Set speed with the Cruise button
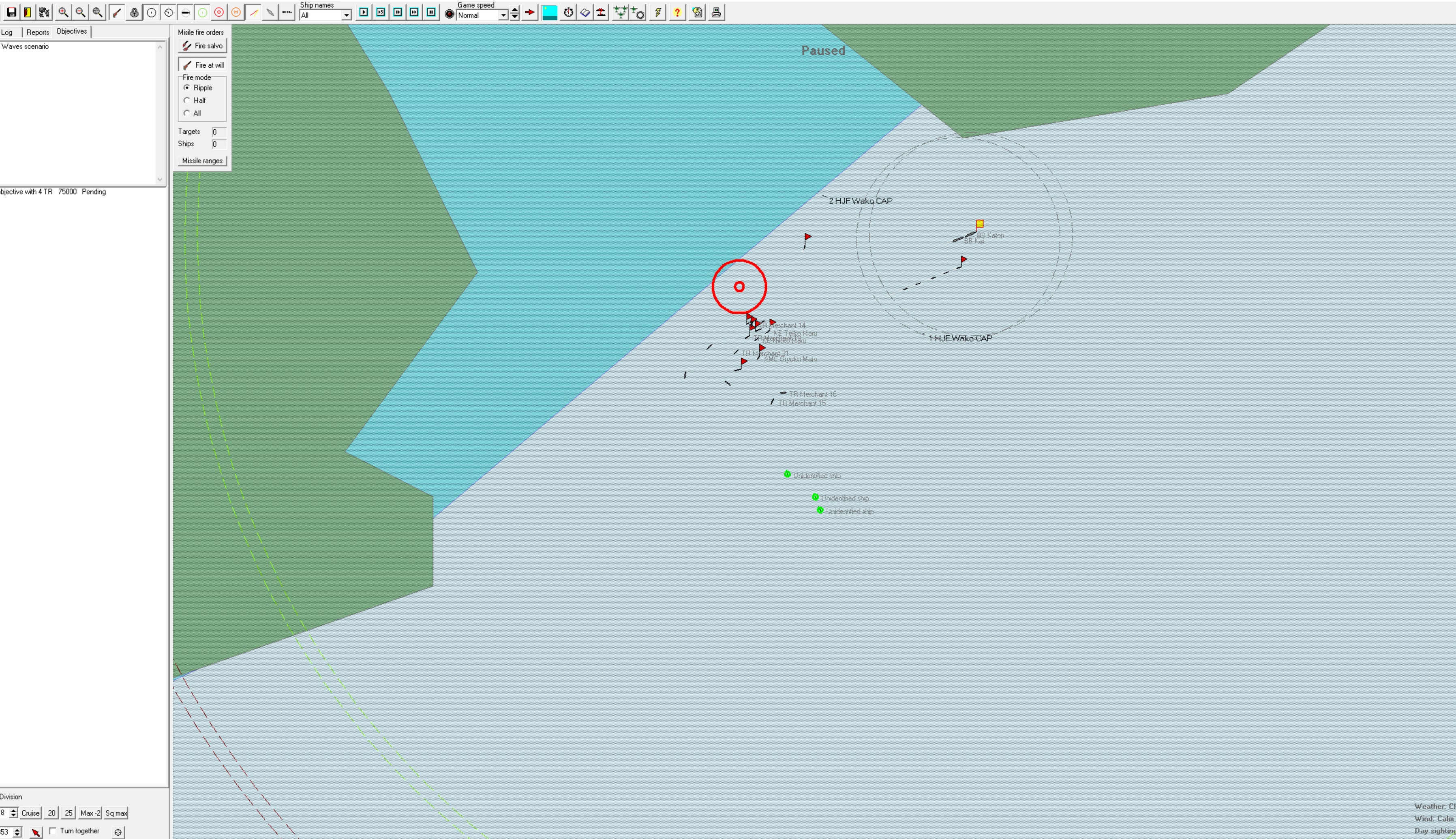 coord(30,813)
